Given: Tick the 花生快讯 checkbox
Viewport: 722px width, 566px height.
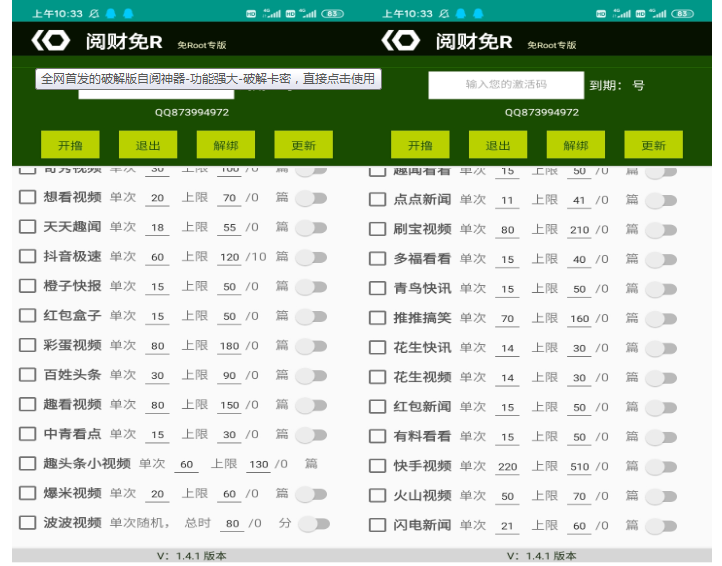Looking at the screenshot, I should pos(378,347).
